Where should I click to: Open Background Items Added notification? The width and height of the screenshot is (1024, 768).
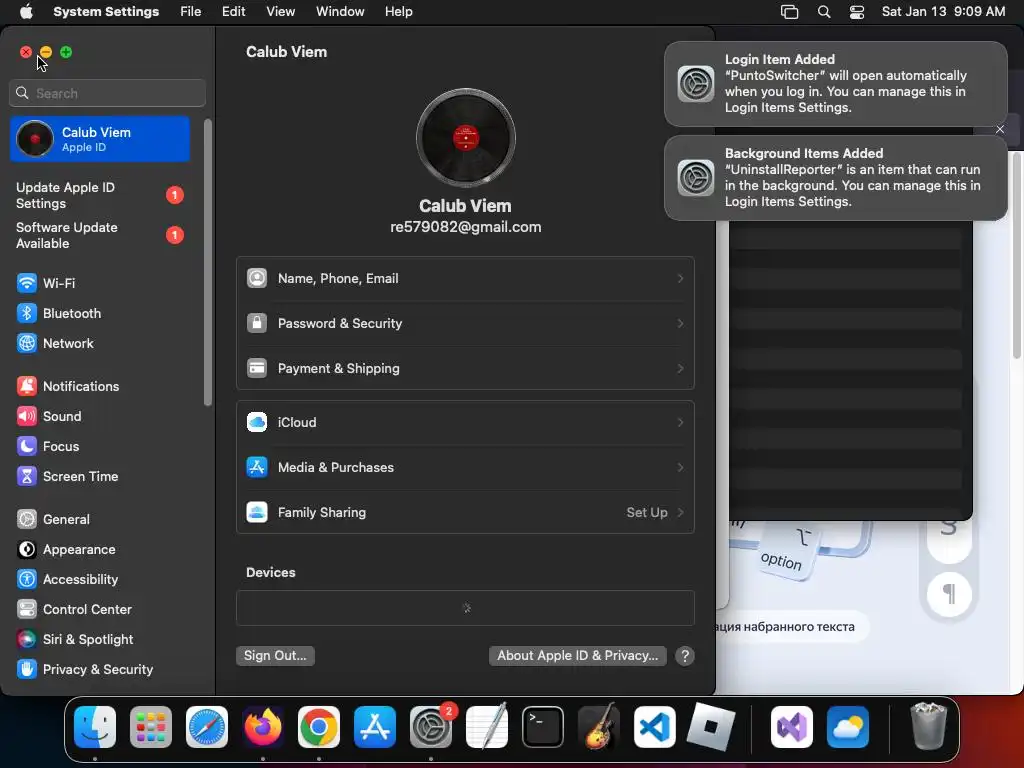point(835,178)
